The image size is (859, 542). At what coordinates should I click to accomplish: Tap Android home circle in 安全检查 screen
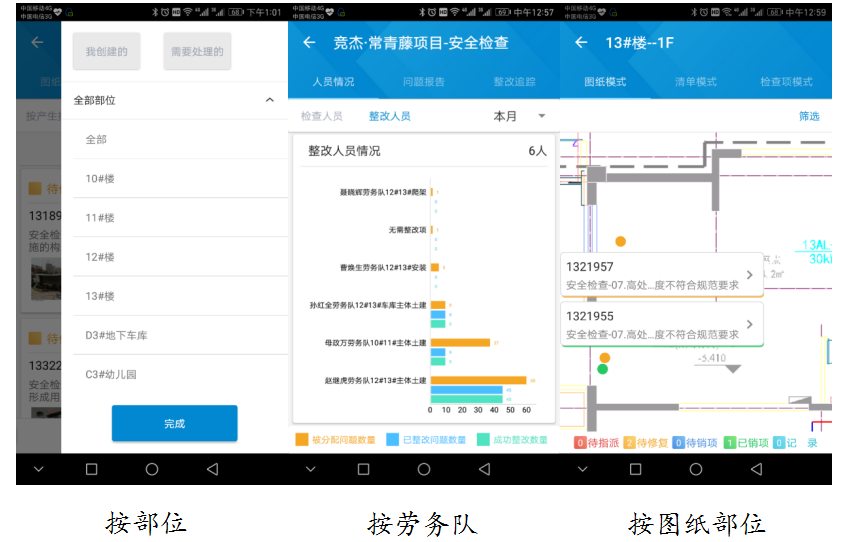424,469
